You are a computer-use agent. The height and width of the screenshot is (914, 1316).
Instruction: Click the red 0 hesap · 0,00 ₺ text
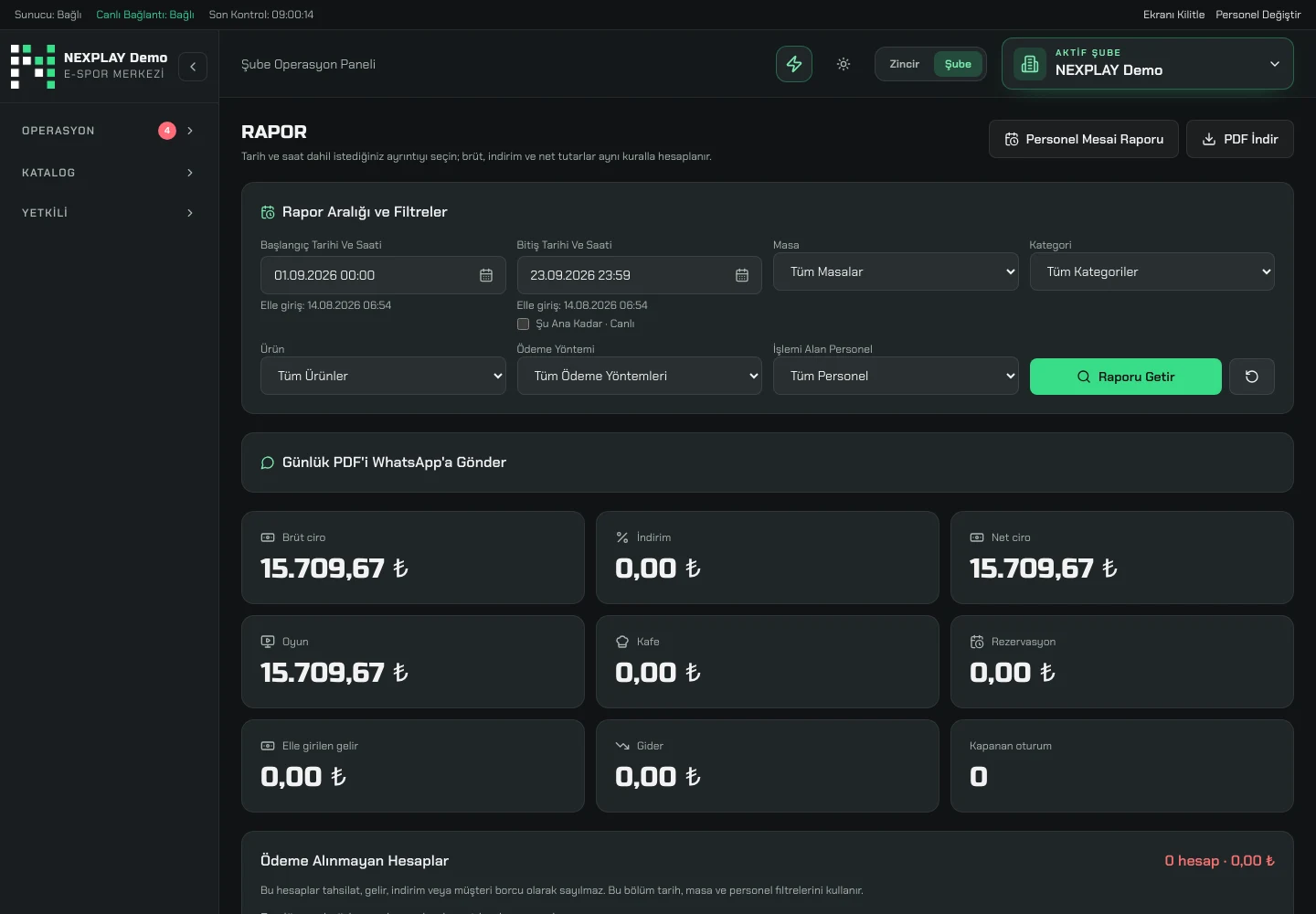(x=1220, y=861)
